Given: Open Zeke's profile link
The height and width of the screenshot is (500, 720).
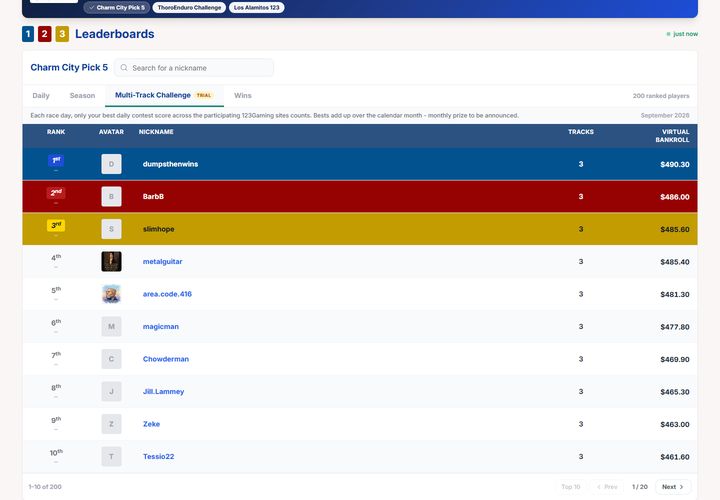Looking at the screenshot, I should (152, 424).
